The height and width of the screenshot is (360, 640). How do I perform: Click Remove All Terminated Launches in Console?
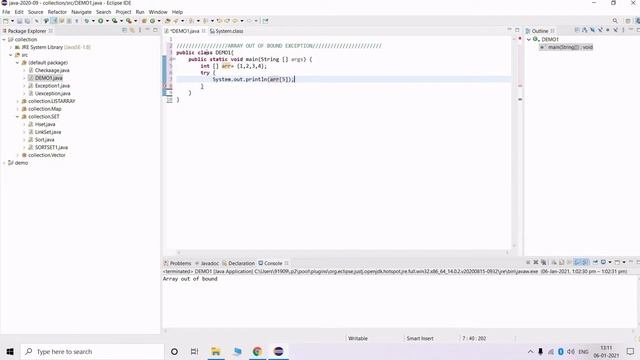pyautogui.click(x=544, y=262)
